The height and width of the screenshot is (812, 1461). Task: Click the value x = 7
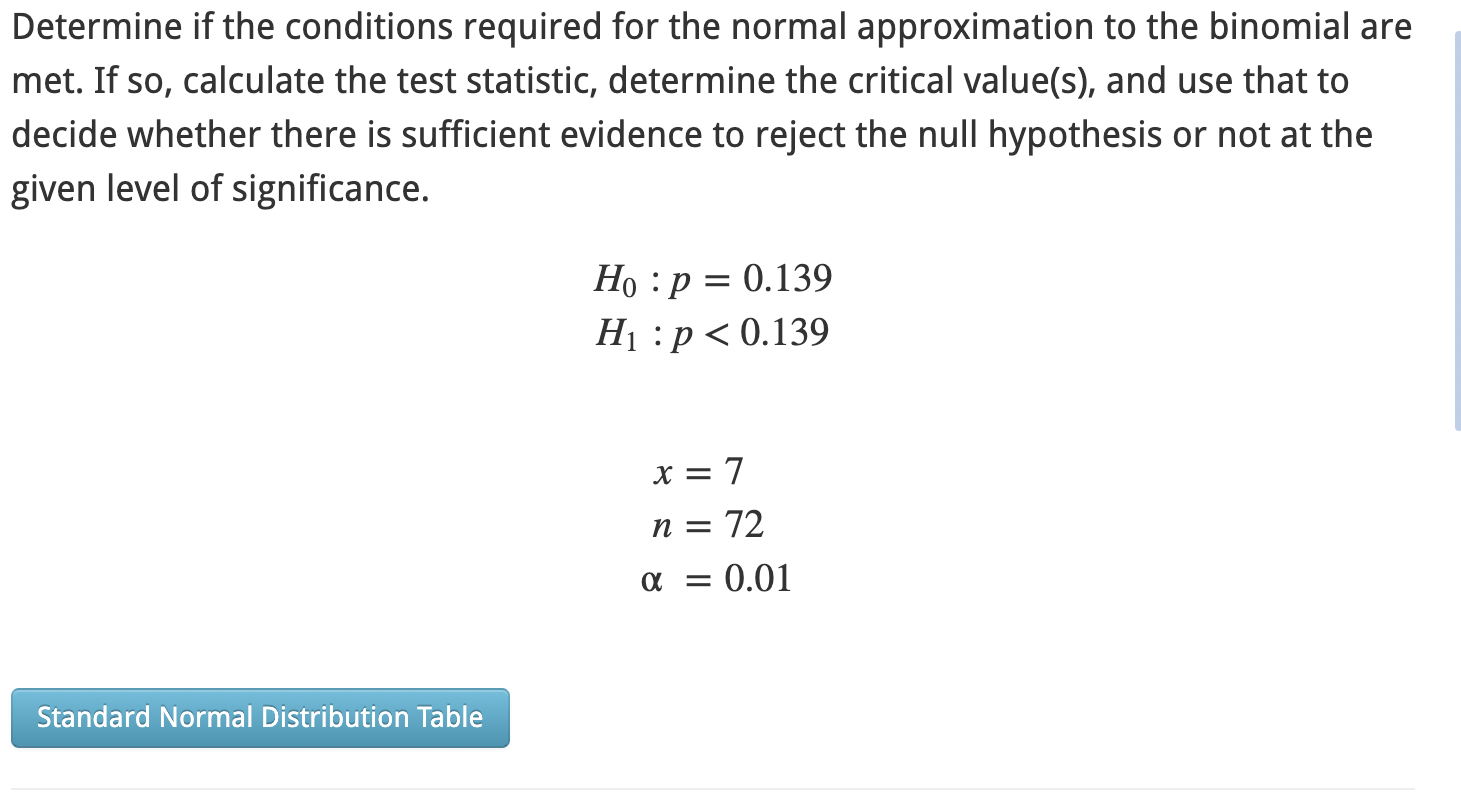[698, 471]
